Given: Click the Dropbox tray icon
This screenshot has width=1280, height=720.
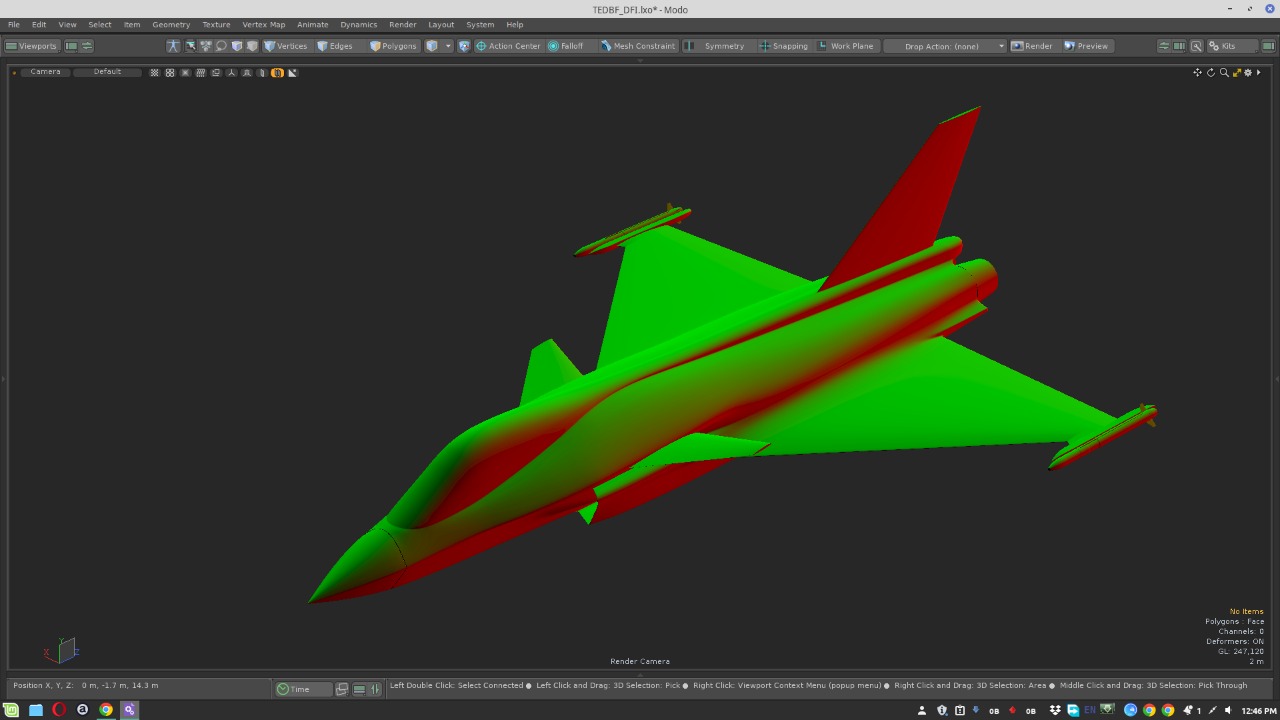Looking at the screenshot, I should 1055,711.
